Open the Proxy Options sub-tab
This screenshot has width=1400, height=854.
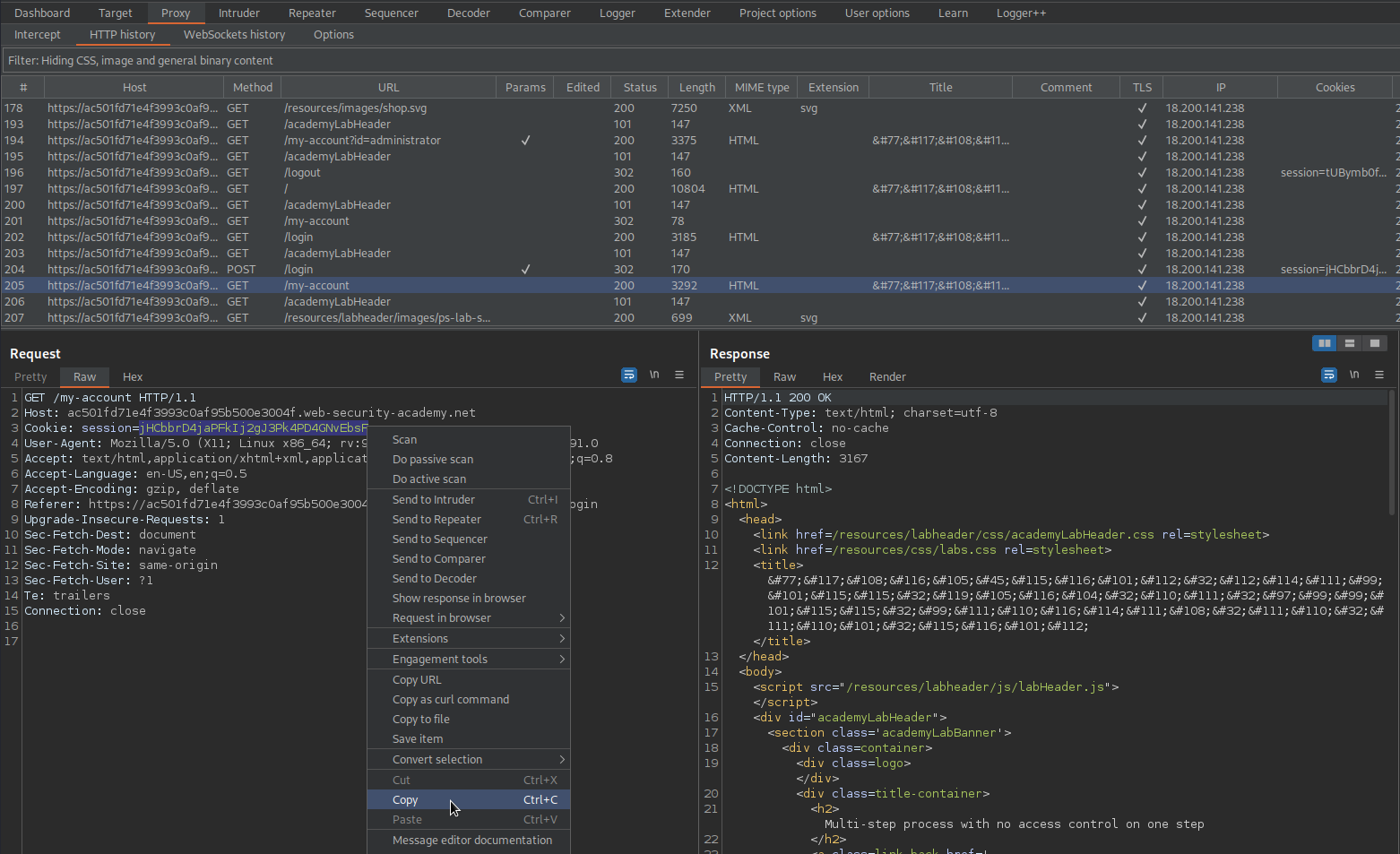(x=333, y=34)
